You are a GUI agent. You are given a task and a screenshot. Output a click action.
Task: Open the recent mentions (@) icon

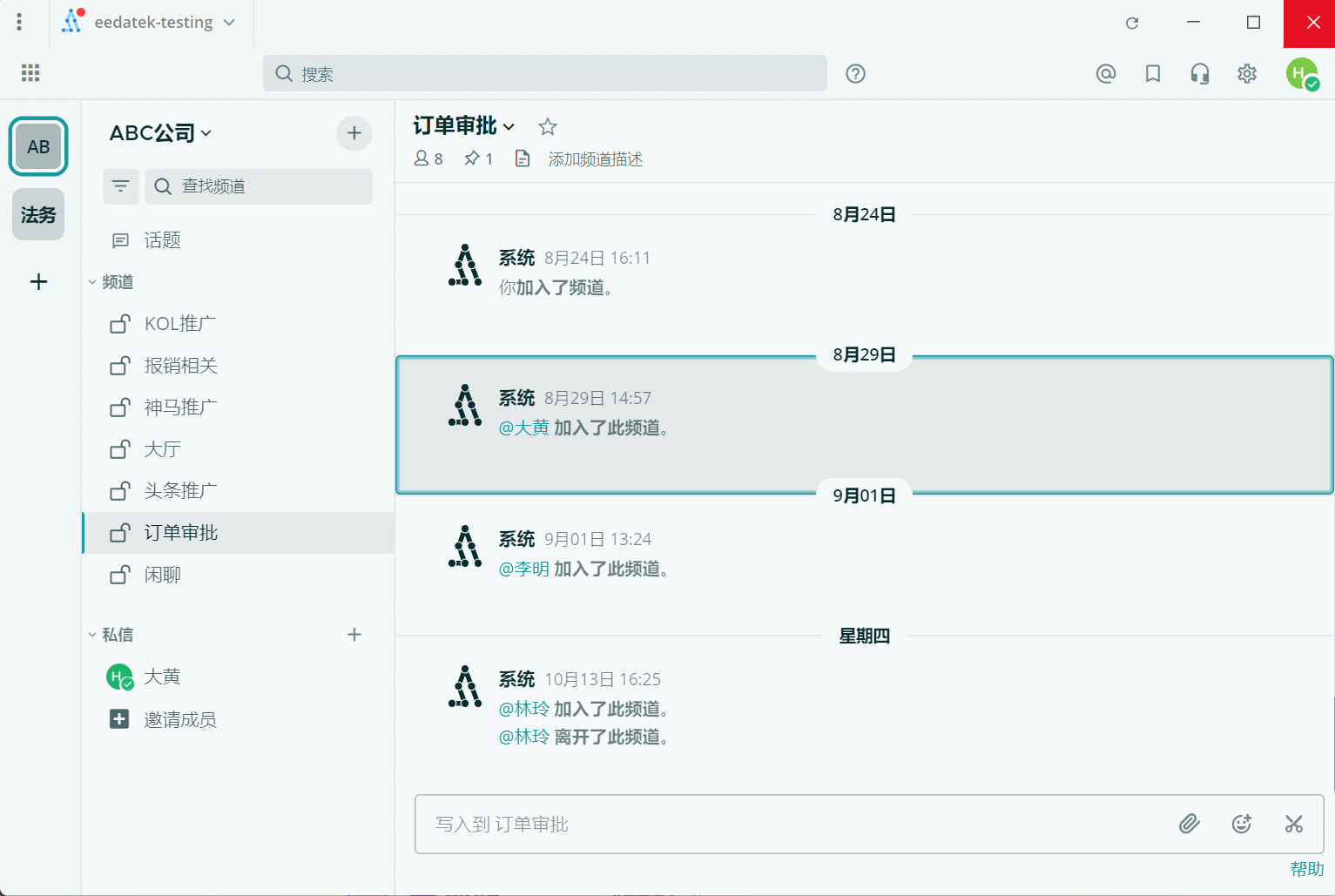point(1105,74)
